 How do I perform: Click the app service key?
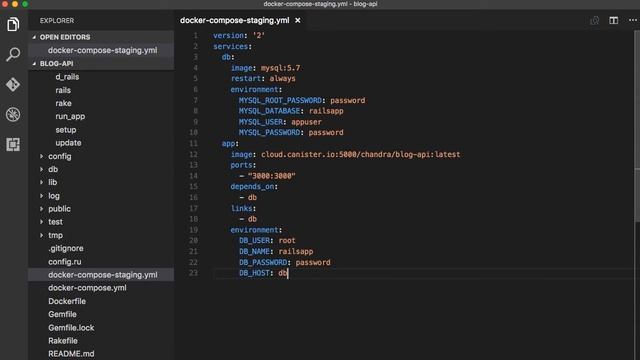tap(228, 144)
